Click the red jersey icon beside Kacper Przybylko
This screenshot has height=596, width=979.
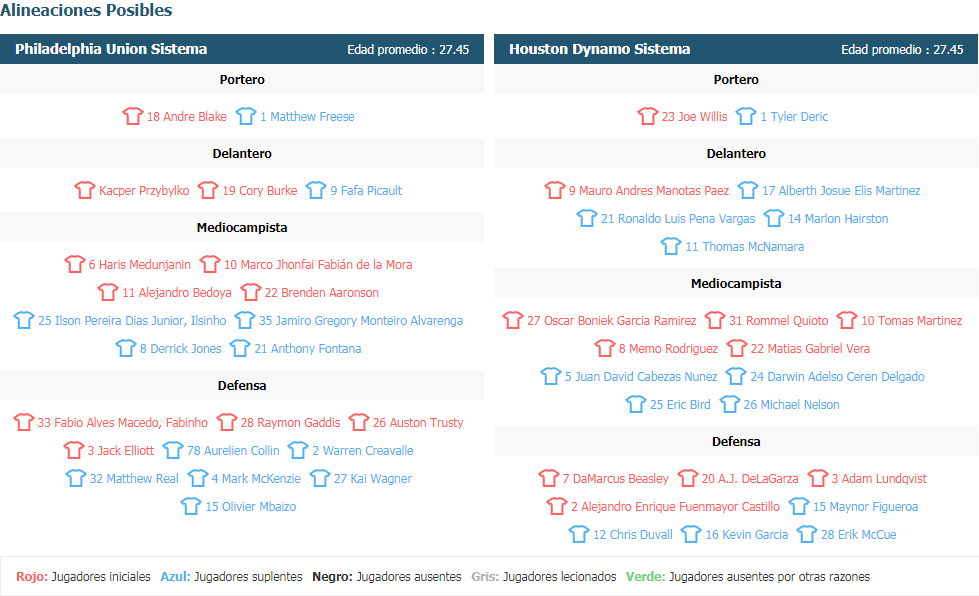[85, 190]
